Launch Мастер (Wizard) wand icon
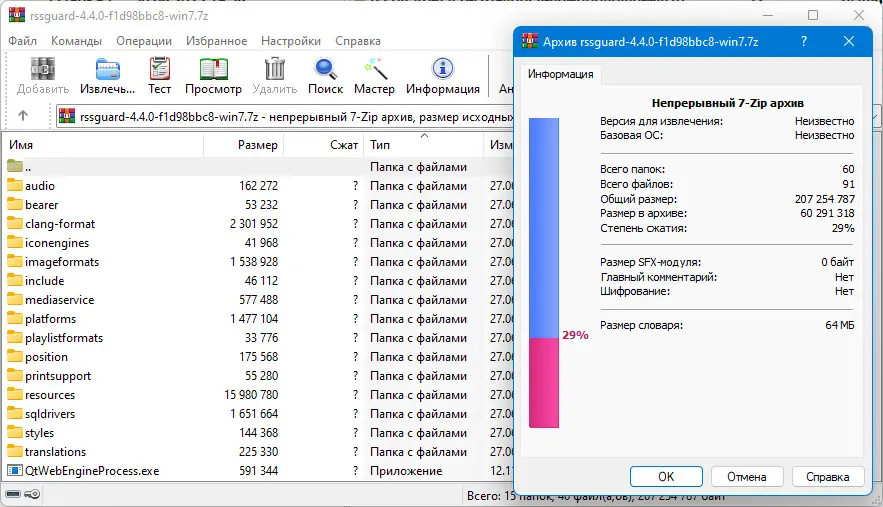 click(x=374, y=69)
